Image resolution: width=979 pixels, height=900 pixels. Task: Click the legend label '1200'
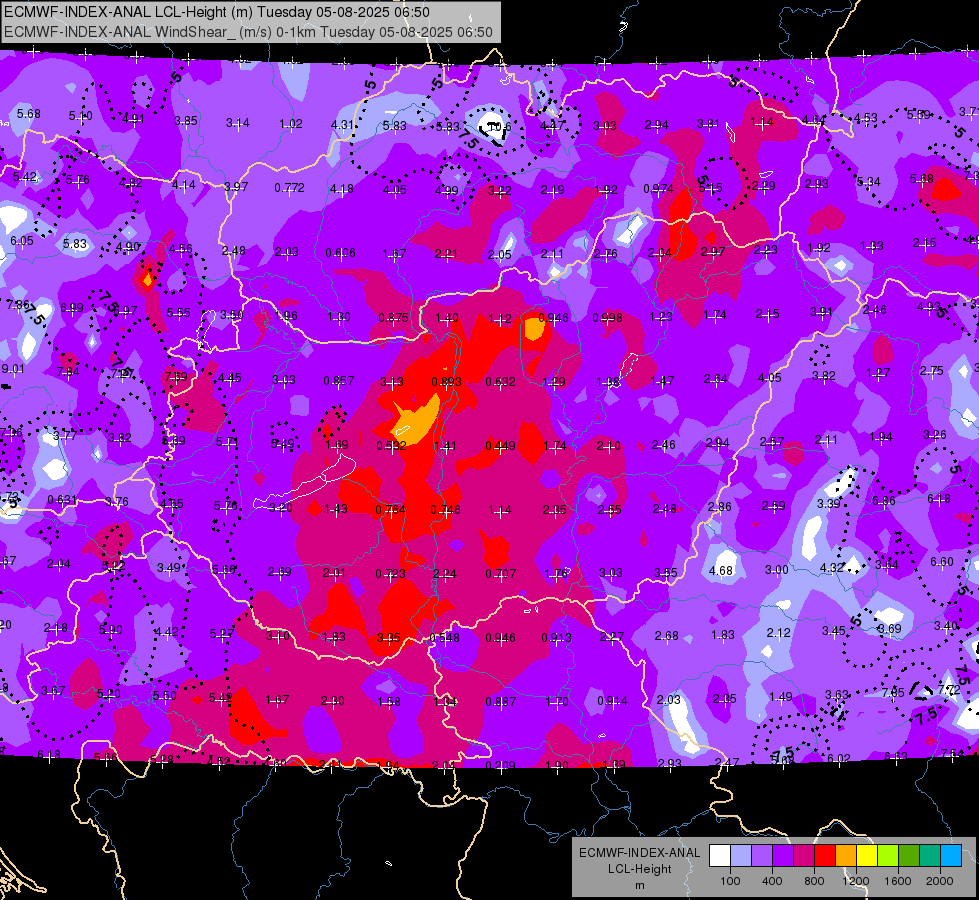coord(856,881)
